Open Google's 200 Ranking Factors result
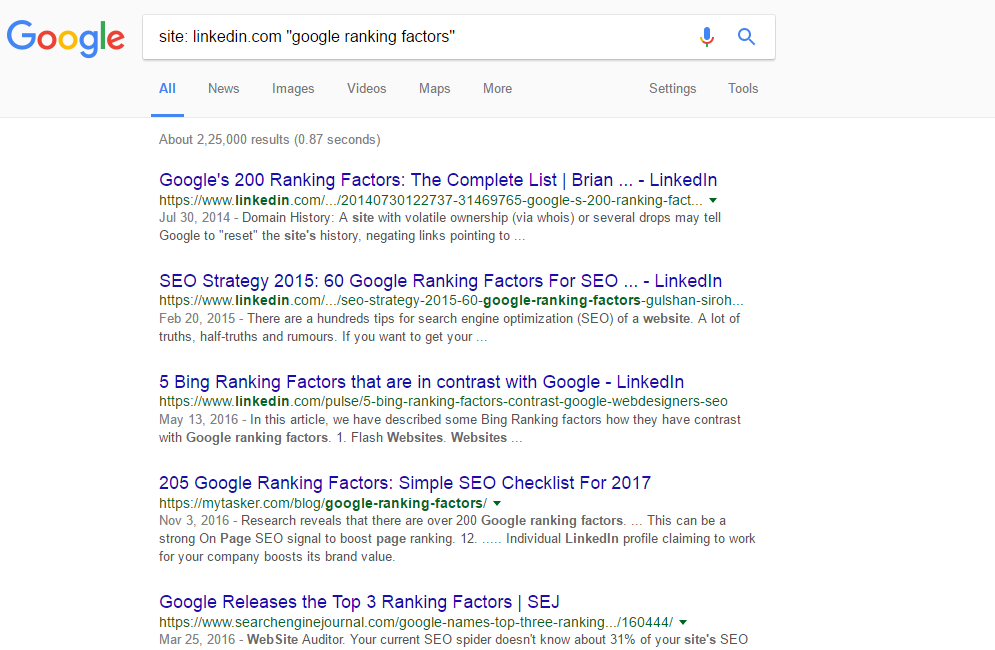 [x=438, y=180]
